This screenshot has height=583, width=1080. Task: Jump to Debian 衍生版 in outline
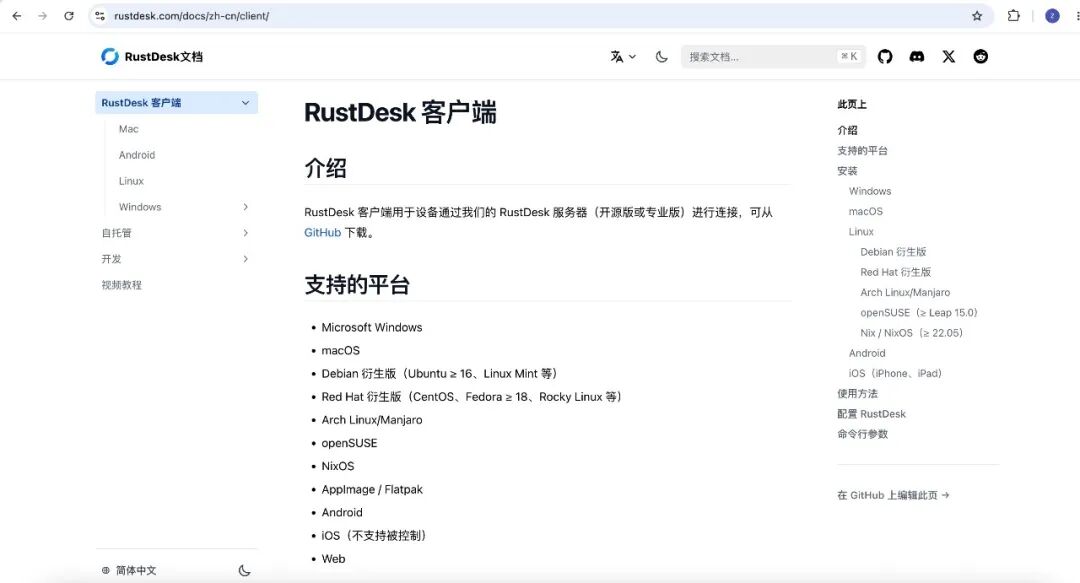coord(893,252)
